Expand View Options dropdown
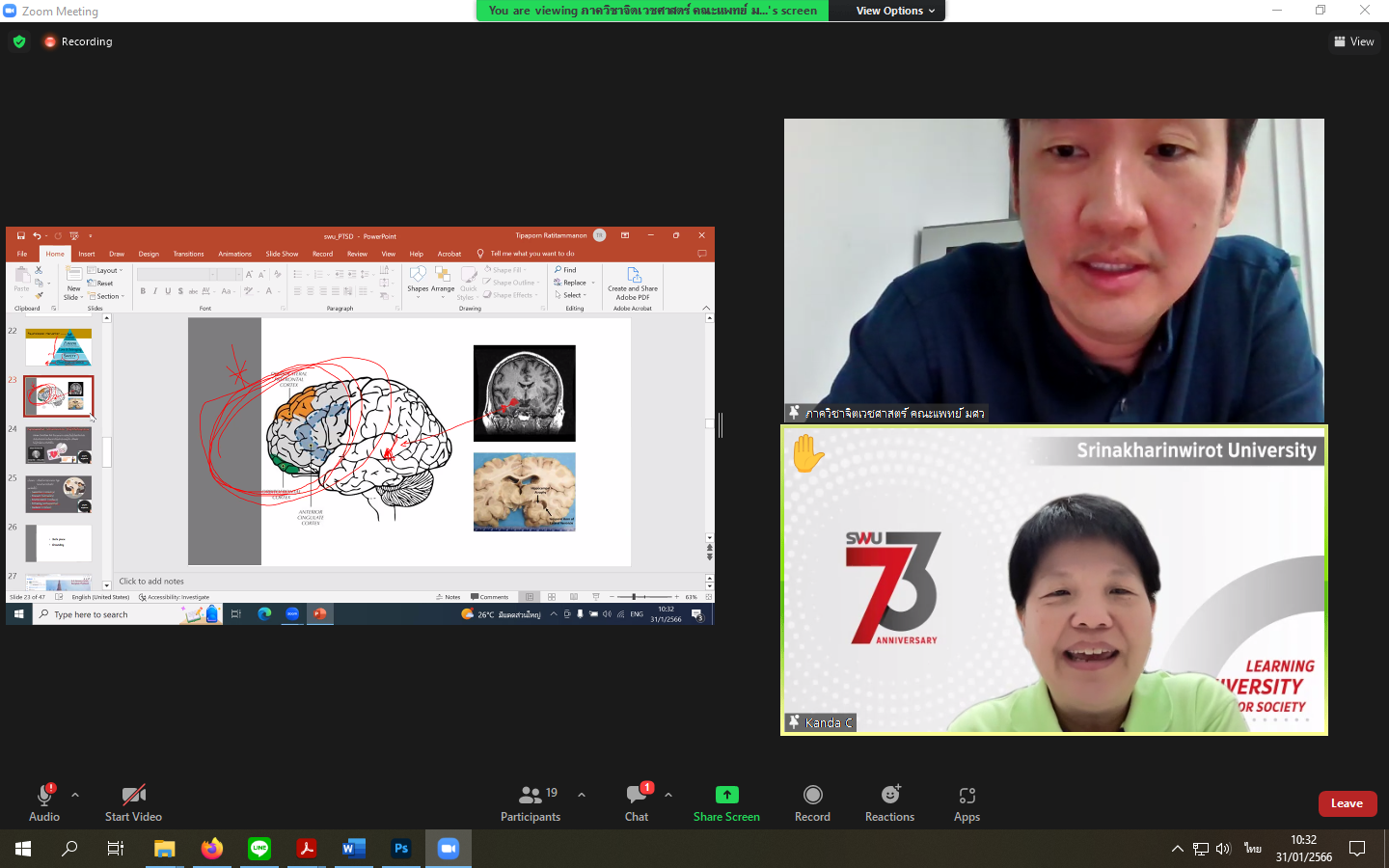Image resolution: width=1389 pixels, height=868 pixels. pos(895,11)
